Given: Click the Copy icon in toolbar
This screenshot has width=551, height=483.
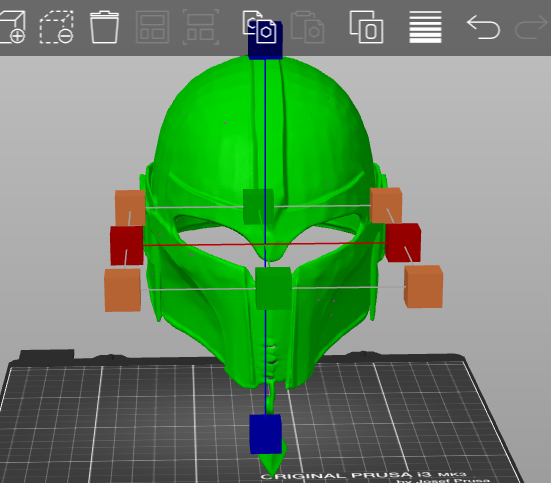Looking at the screenshot, I should [x=259, y=27].
